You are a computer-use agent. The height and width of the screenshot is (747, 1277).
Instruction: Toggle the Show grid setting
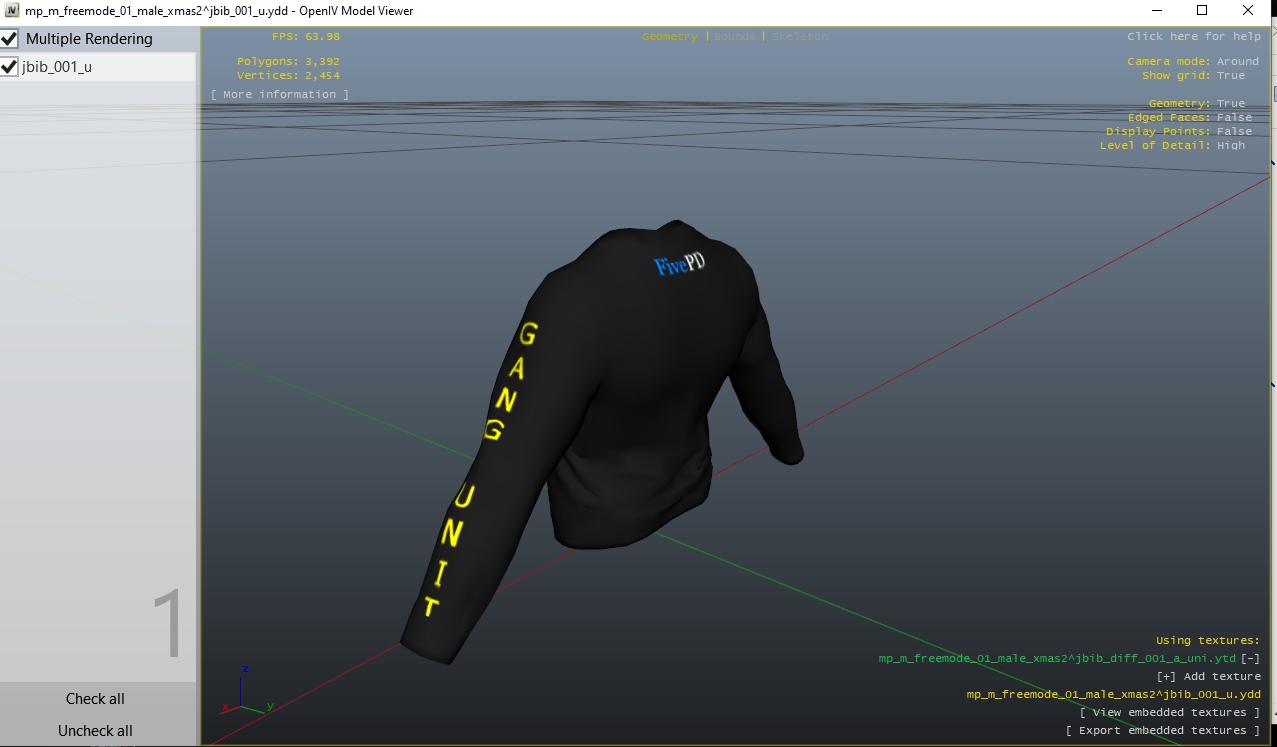(1231, 75)
